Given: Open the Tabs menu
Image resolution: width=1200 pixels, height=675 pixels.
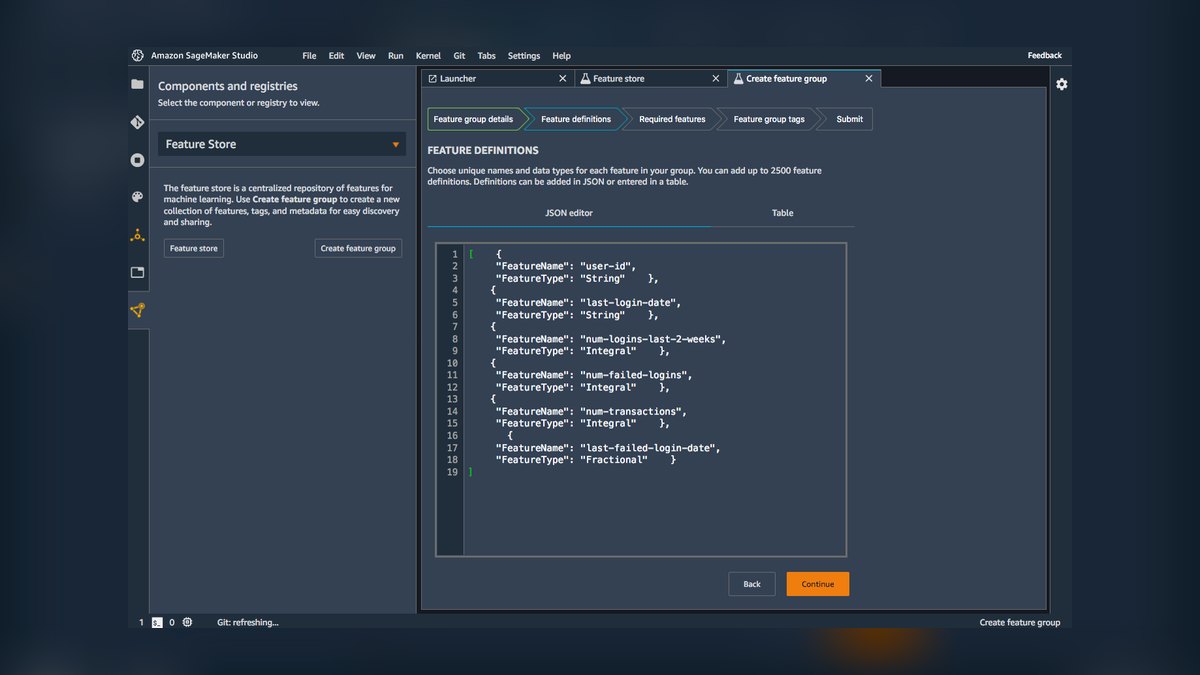Looking at the screenshot, I should tap(486, 56).
